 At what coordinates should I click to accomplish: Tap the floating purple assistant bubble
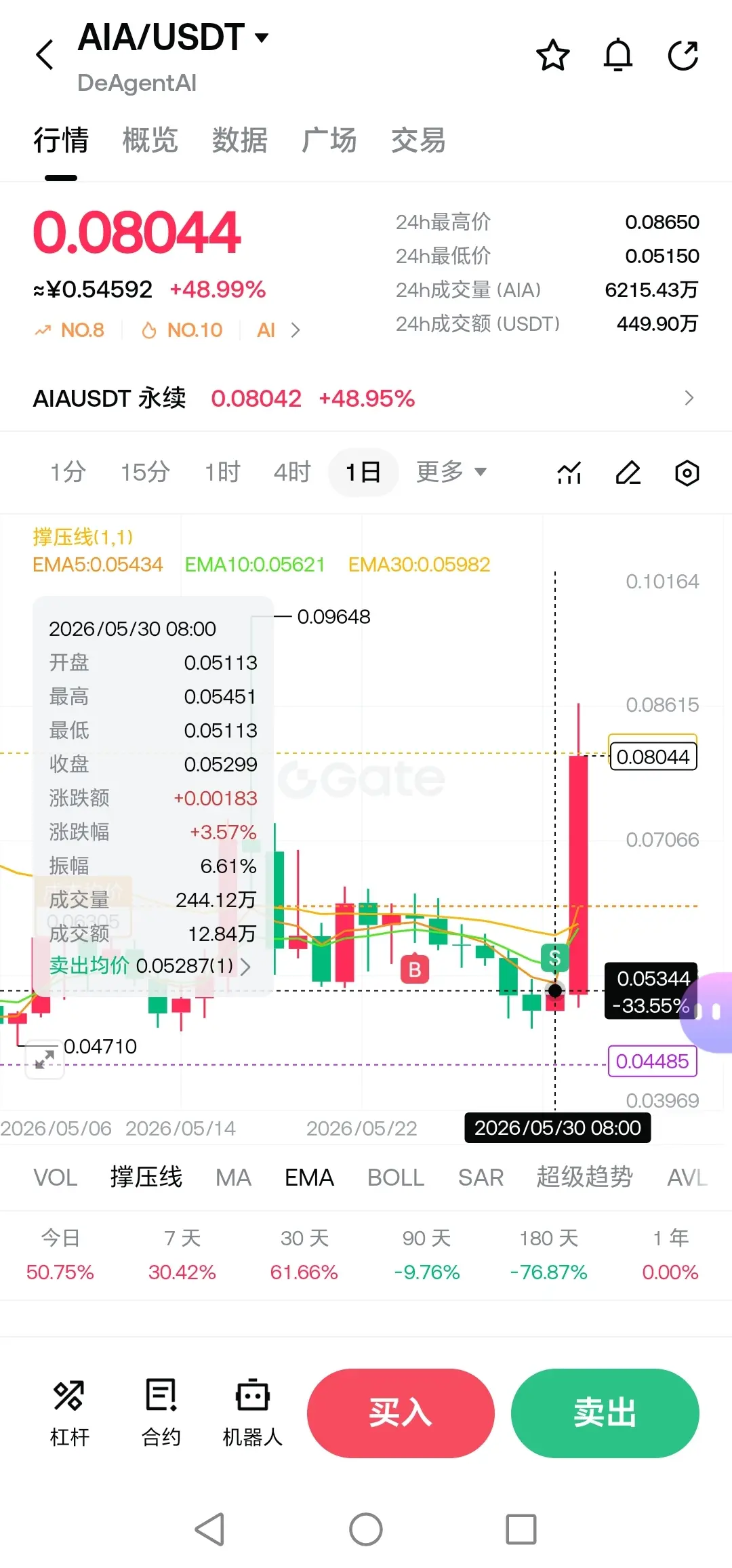coord(707,1011)
